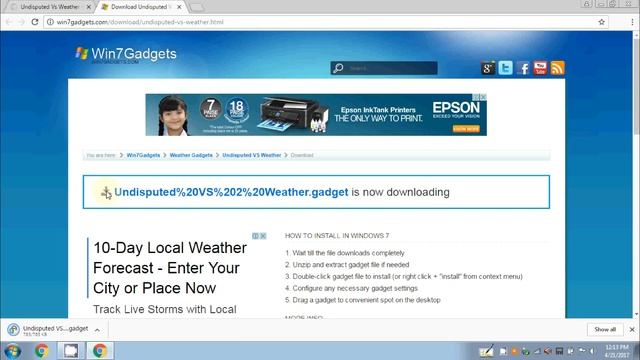640x360 pixels.
Task: Close the Undisputed Vs Weather tab
Action: coord(89,7)
